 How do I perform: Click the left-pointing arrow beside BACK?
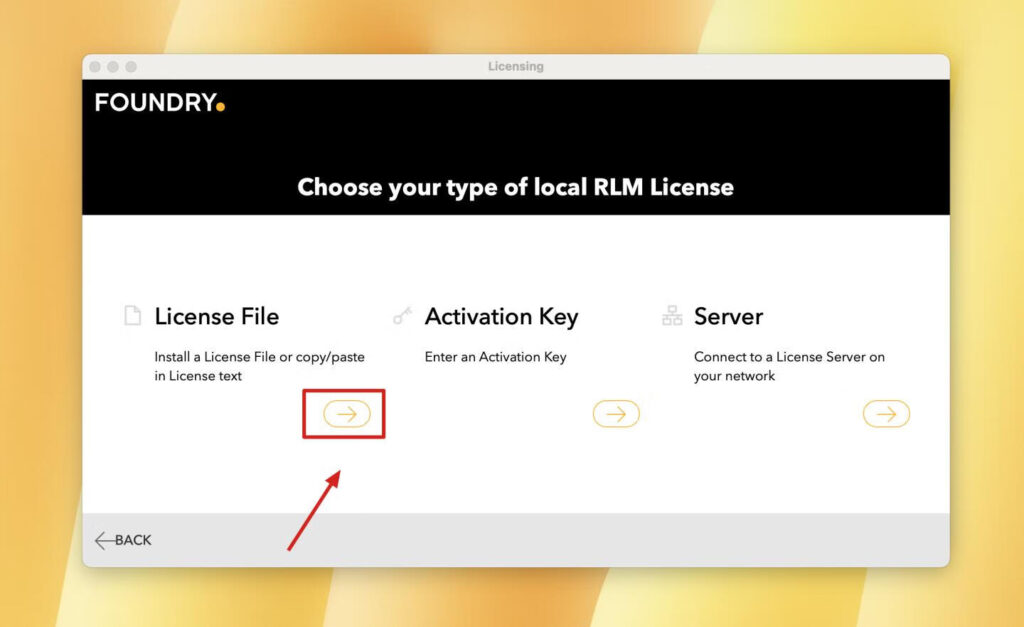pos(104,540)
